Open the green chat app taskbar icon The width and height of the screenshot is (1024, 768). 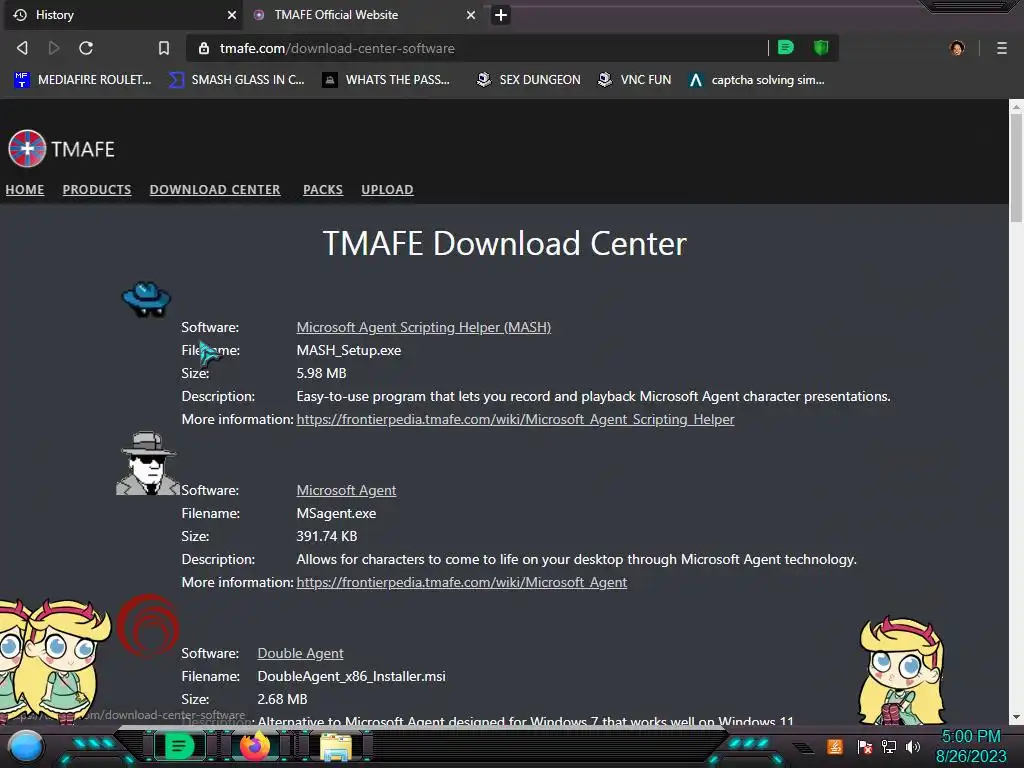click(179, 745)
